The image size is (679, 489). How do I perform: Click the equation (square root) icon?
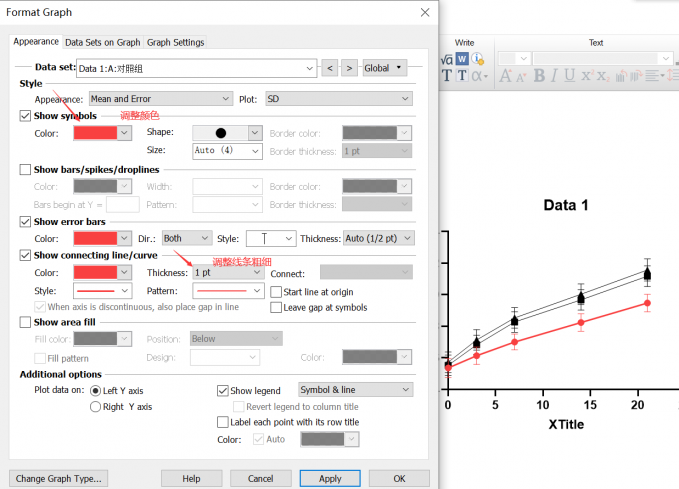click(447, 59)
